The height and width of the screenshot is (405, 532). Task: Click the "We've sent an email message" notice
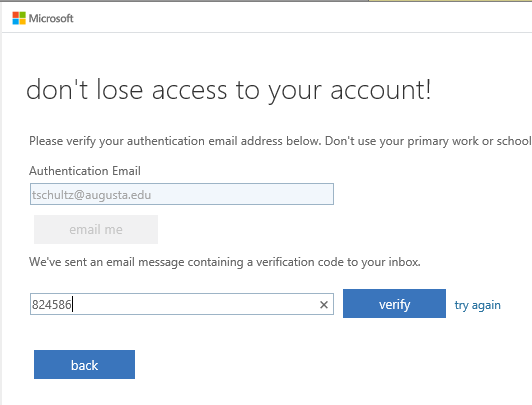click(225, 262)
